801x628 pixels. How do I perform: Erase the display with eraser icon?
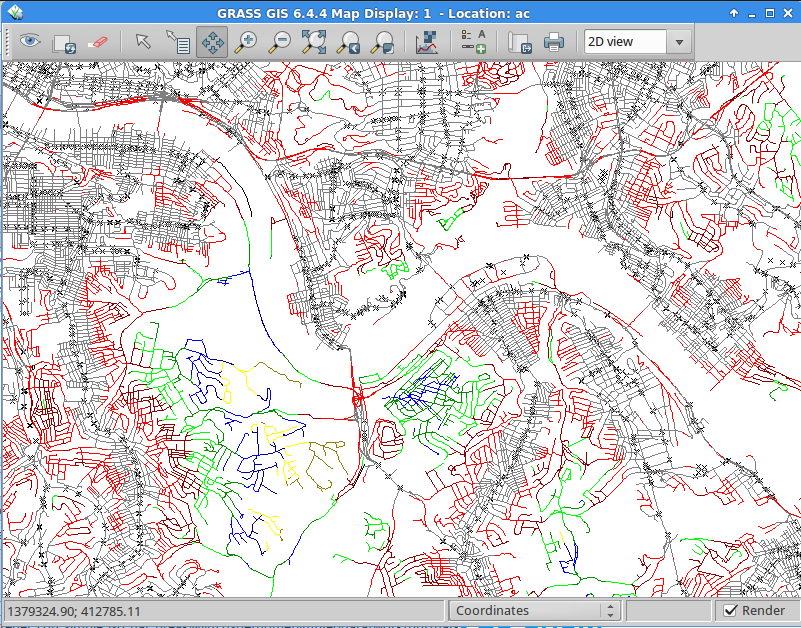[x=97, y=42]
